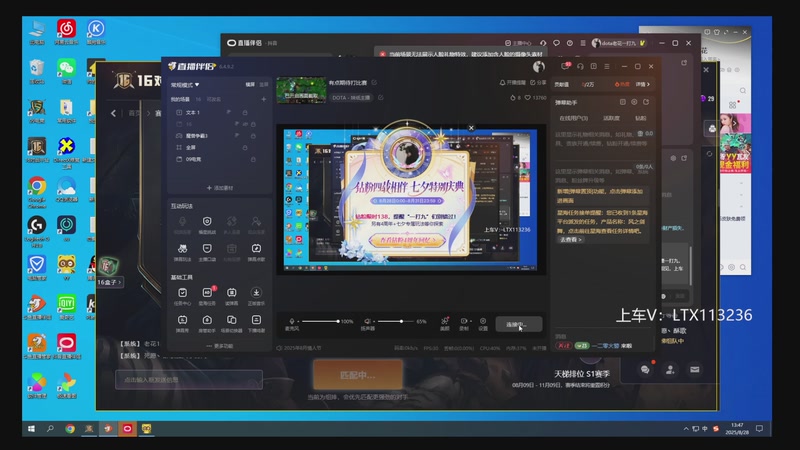800x450 pixels.
Task: Select the 魔兽争霸3 source row
Action: tap(219, 136)
